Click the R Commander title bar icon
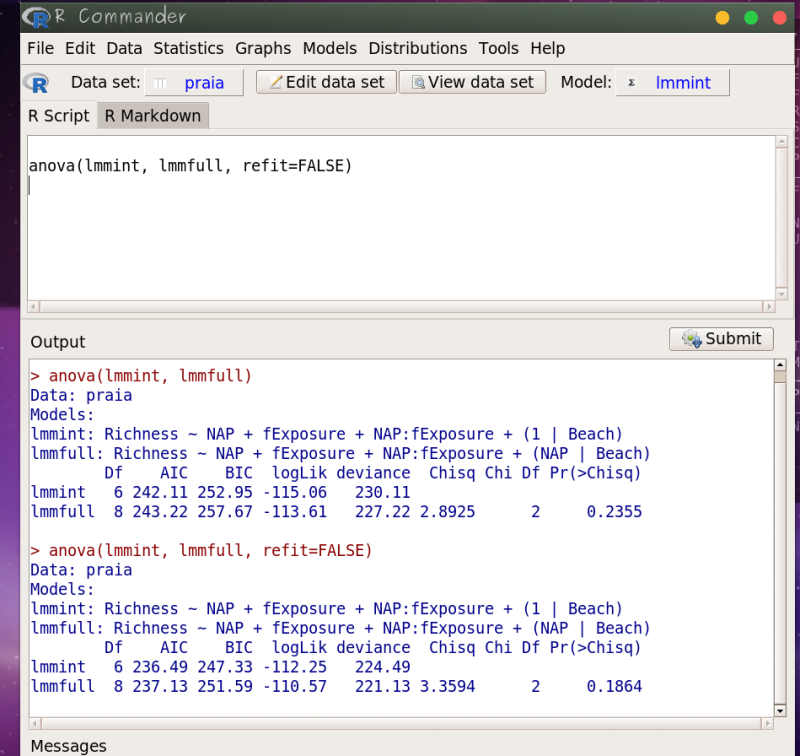This screenshot has height=756, width=800. [x=37, y=17]
